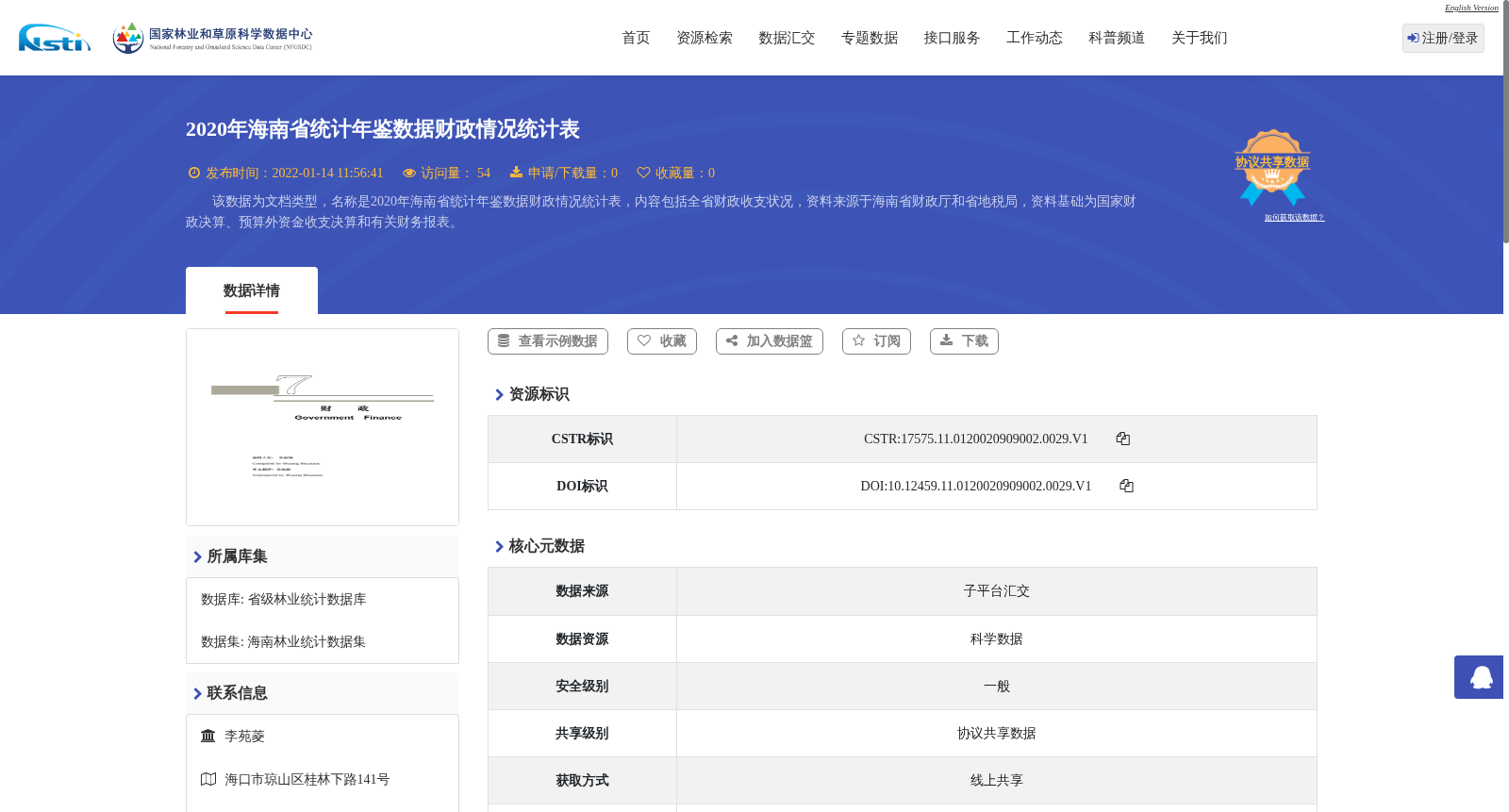Open the 接口服务 menu
1509x812 pixels.
952,38
